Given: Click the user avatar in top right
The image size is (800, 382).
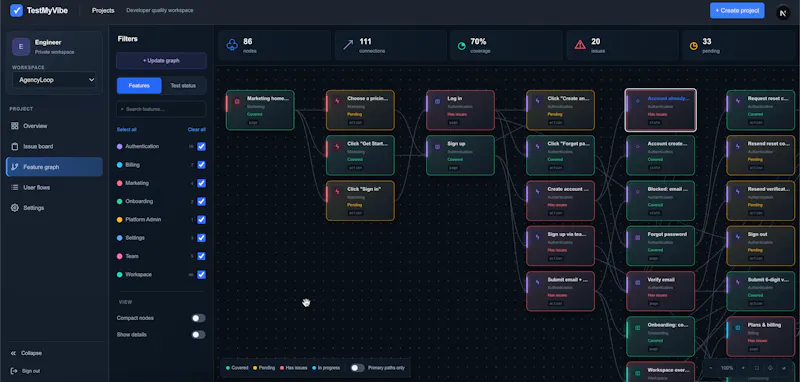Looking at the screenshot, I should tap(783, 13).
